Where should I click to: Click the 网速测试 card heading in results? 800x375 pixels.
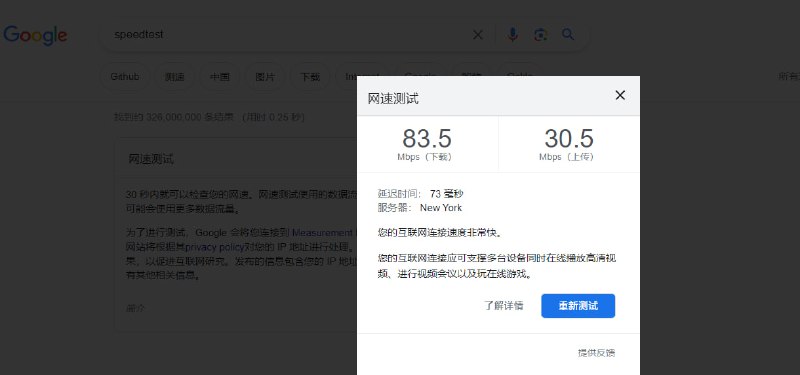click(151, 159)
